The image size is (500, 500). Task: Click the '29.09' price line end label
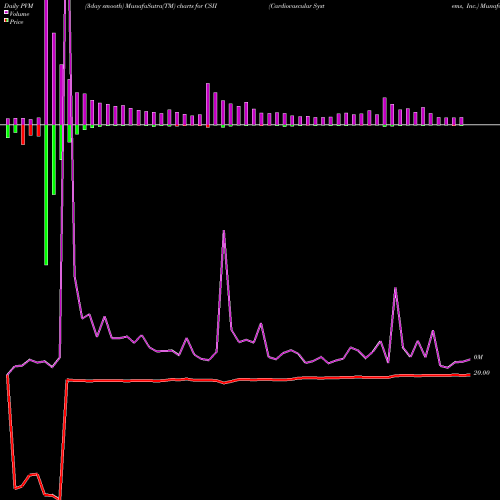(482, 373)
